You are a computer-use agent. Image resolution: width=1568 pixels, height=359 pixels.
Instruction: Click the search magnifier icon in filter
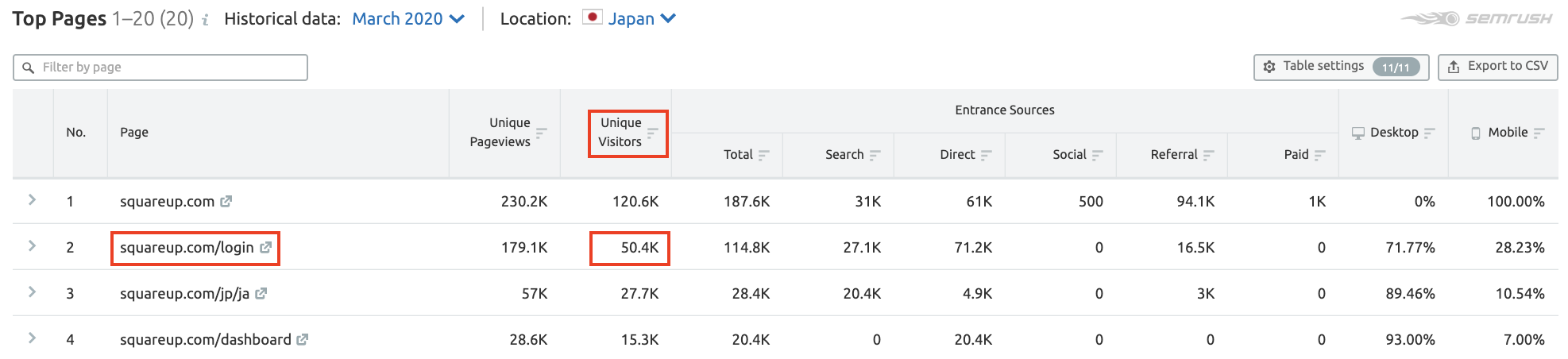(x=29, y=68)
